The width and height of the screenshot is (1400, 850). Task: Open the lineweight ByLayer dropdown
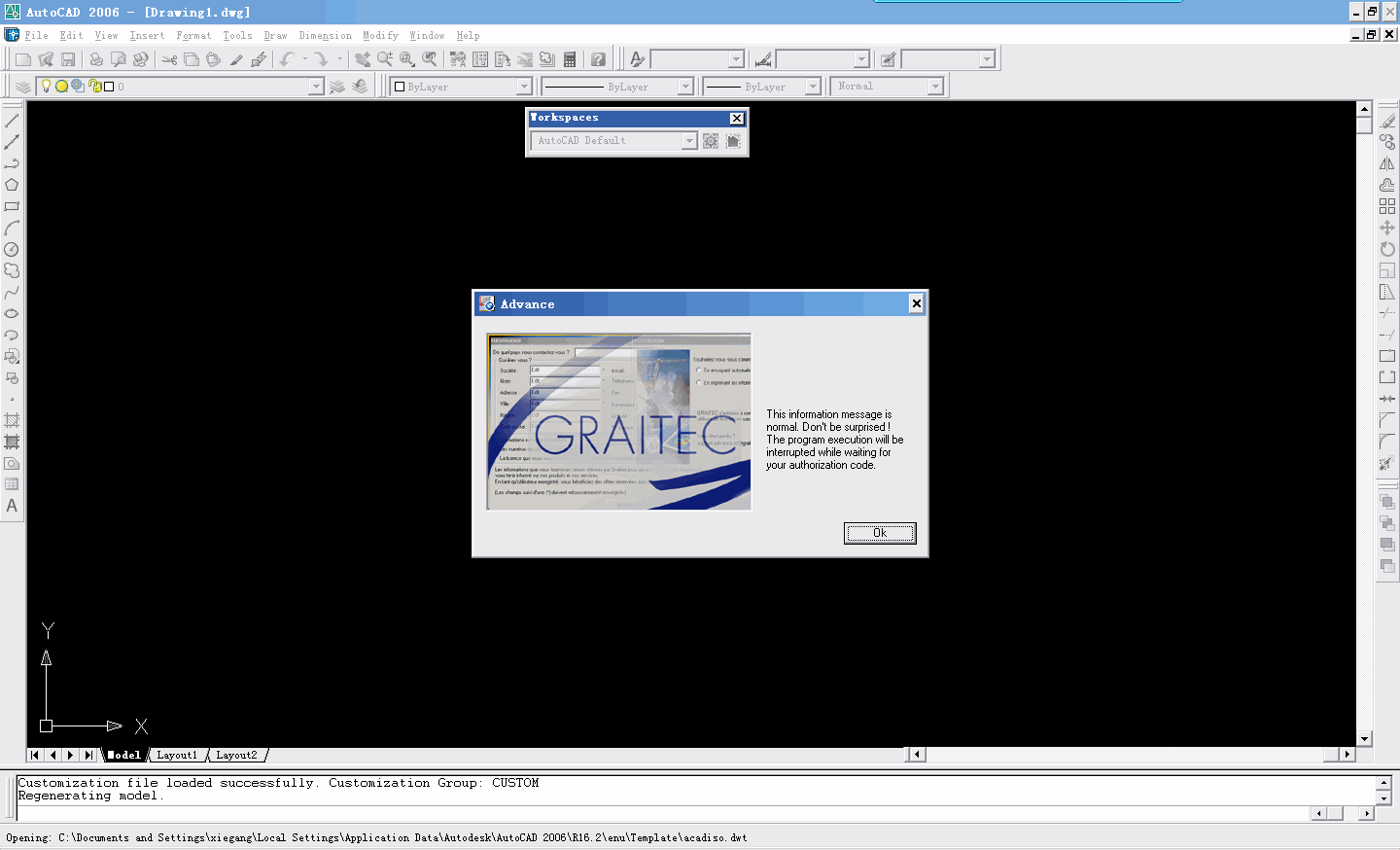click(x=813, y=87)
